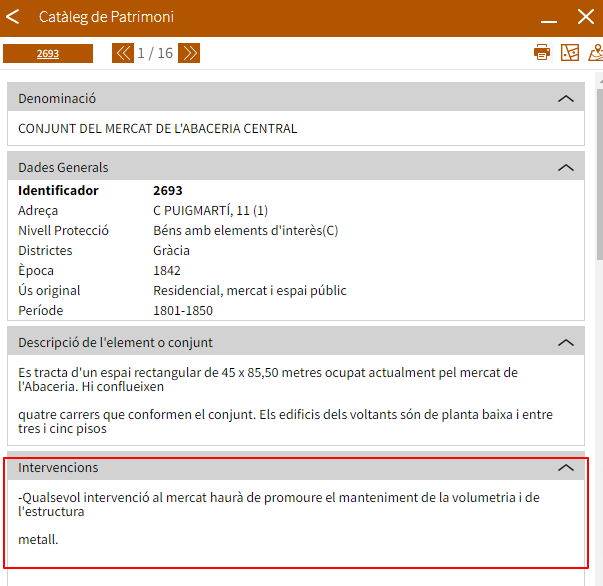The image size is (603, 586).
Task: Open the map sheet icon
Action: (x=570, y=52)
